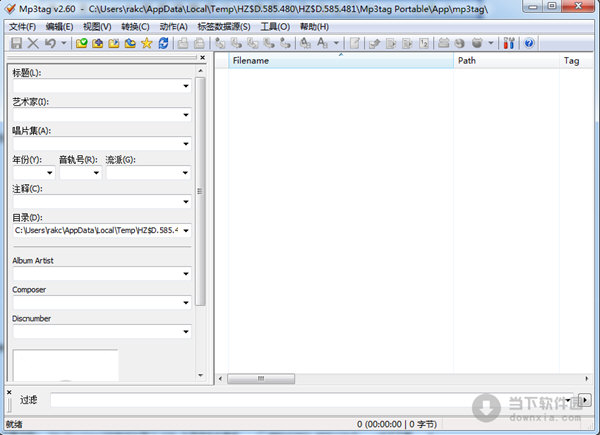Click the tag panel scrollbar up arrow

(x=201, y=71)
